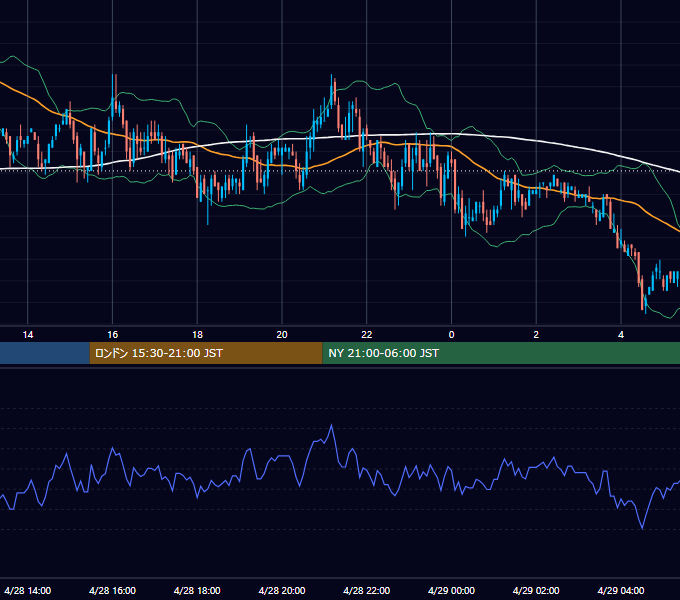Click the 18 hour label on price chart axis
This screenshot has width=680, height=600.
[x=197, y=335]
